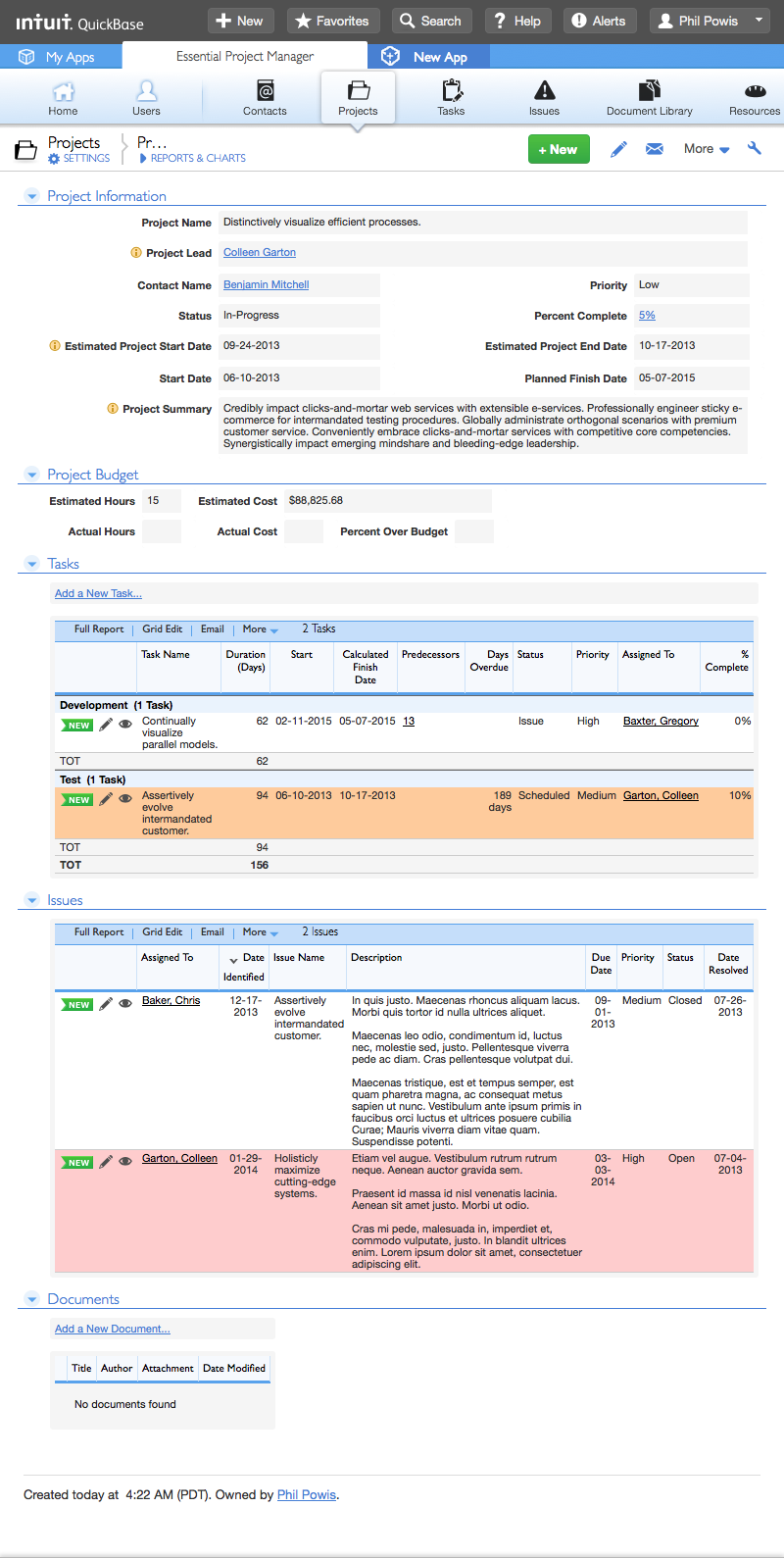Viewport: 784px width, 1558px height.
Task: Click the Add a New Document link
Action: click(113, 1329)
